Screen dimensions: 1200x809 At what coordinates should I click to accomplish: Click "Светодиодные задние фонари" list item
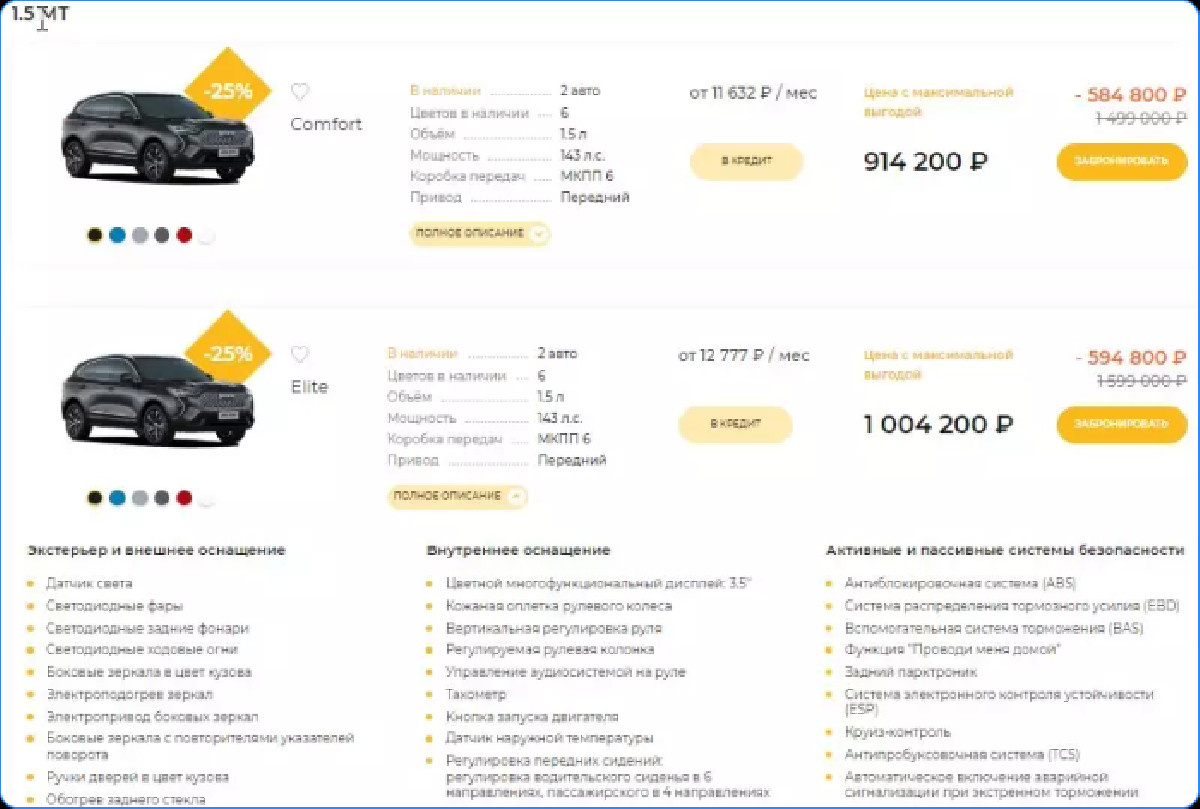point(147,628)
